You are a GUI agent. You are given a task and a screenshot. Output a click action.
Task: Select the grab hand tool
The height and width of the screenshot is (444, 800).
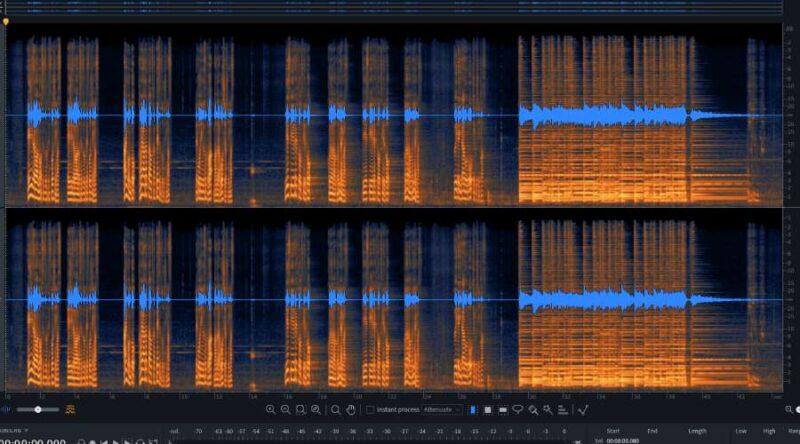[351, 410]
